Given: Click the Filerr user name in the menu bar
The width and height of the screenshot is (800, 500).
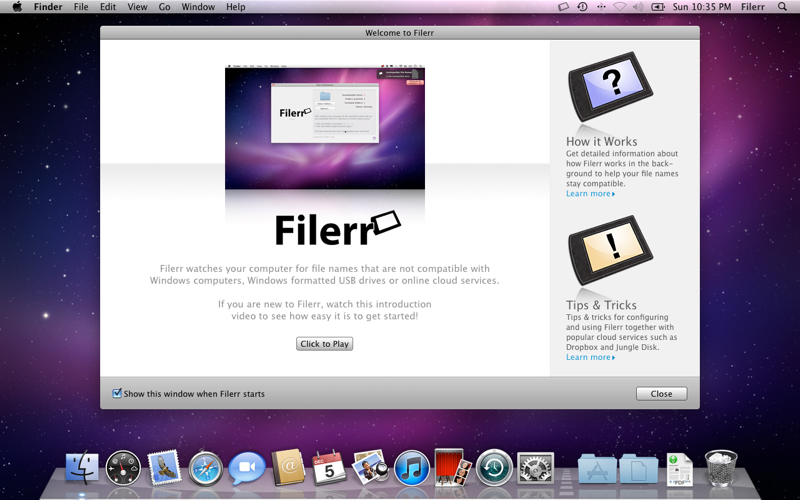Looking at the screenshot, I should coord(753,7).
